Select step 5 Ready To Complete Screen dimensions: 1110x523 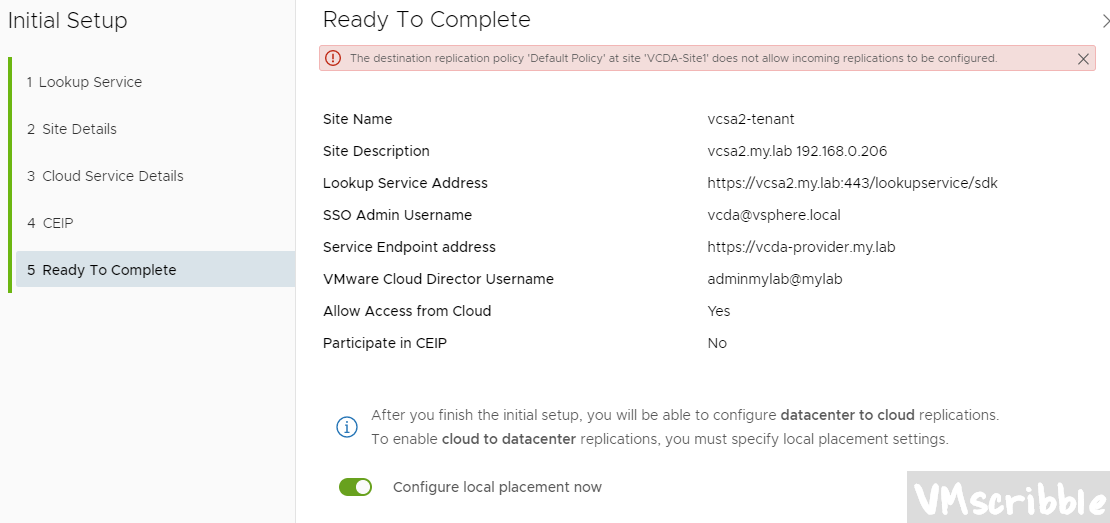(101, 270)
